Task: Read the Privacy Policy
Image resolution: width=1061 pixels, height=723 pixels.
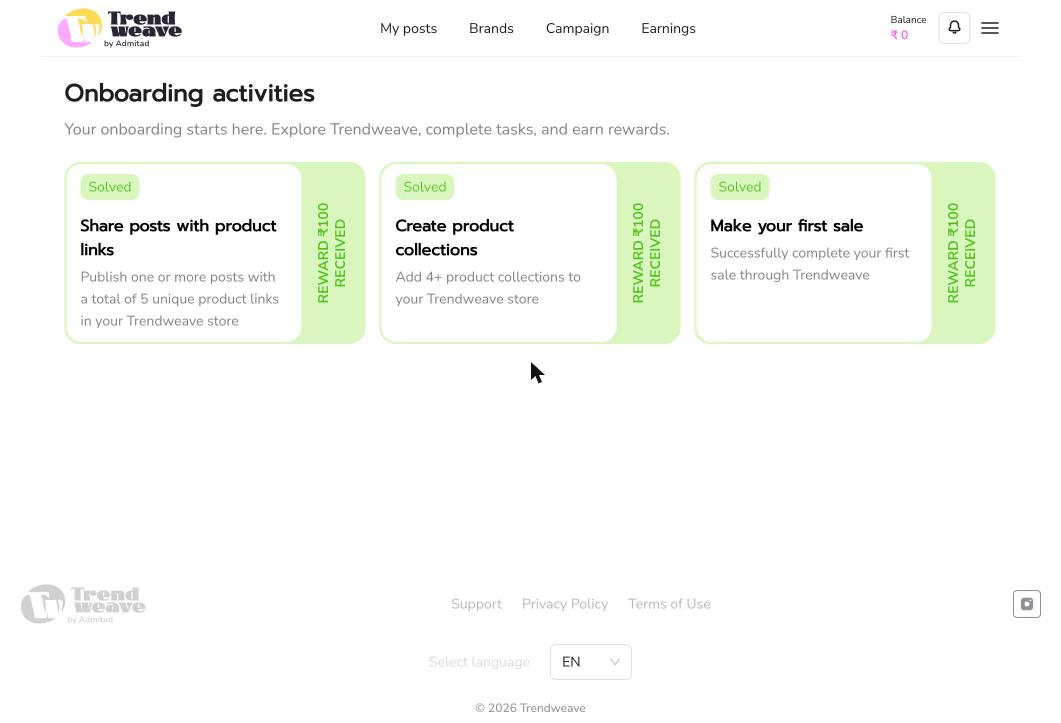Action: pos(565,604)
